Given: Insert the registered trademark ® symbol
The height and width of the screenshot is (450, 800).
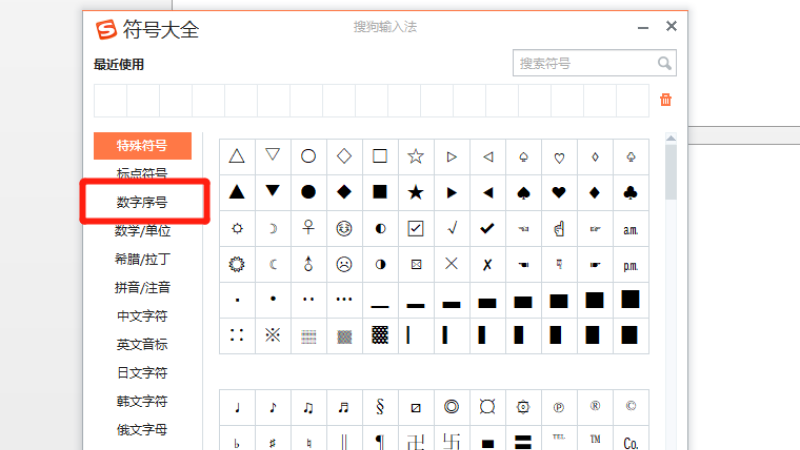Looking at the screenshot, I should [x=595, y=407].
